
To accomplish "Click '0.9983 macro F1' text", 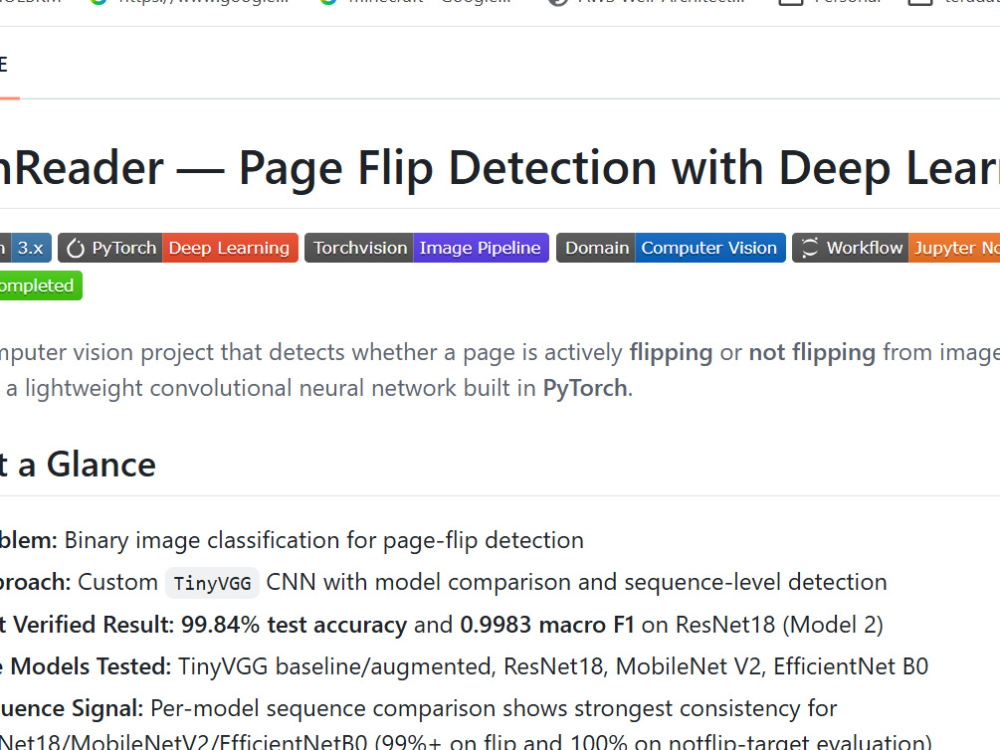I will pos(547,625).
